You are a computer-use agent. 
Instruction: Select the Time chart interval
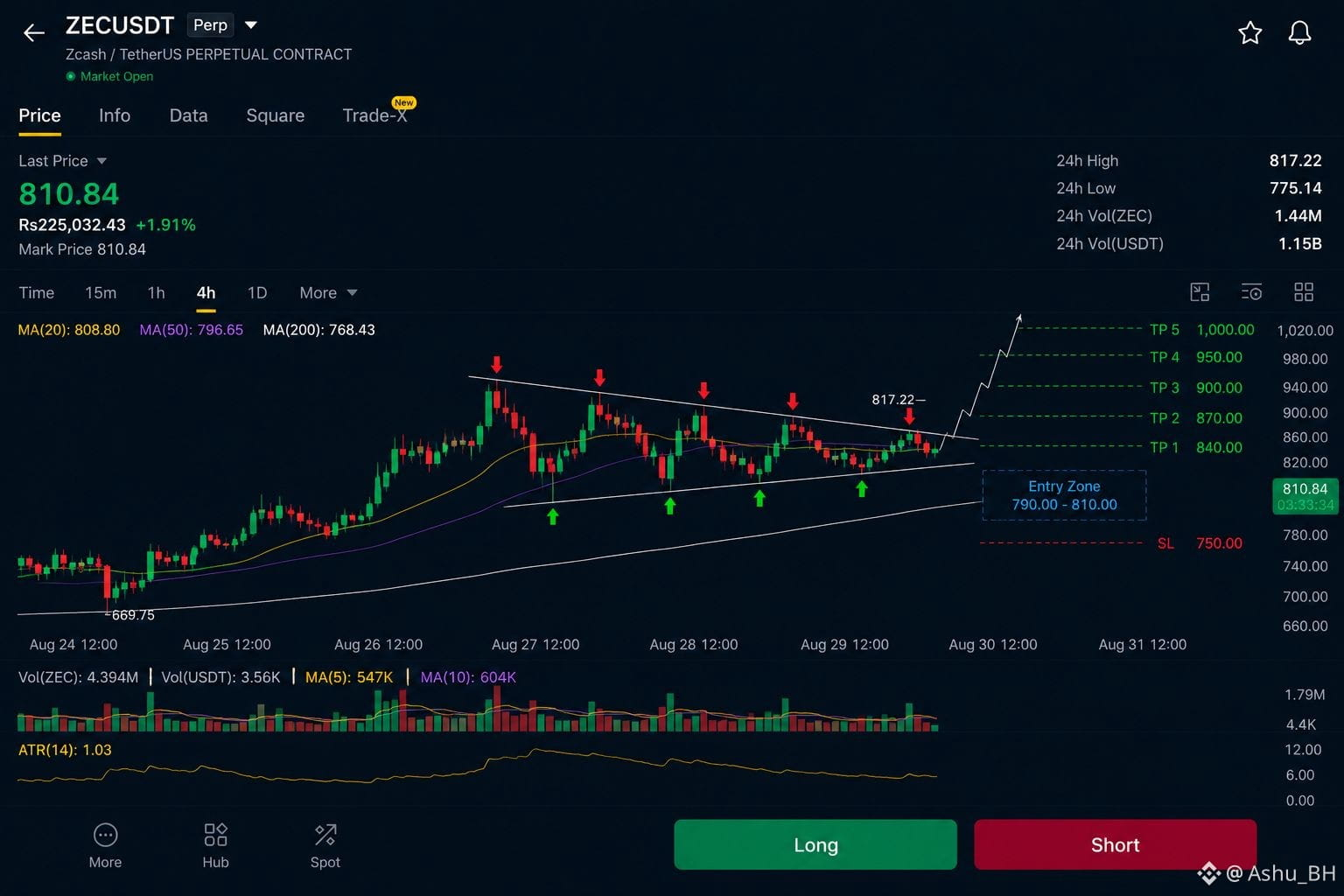pos(37,293)
